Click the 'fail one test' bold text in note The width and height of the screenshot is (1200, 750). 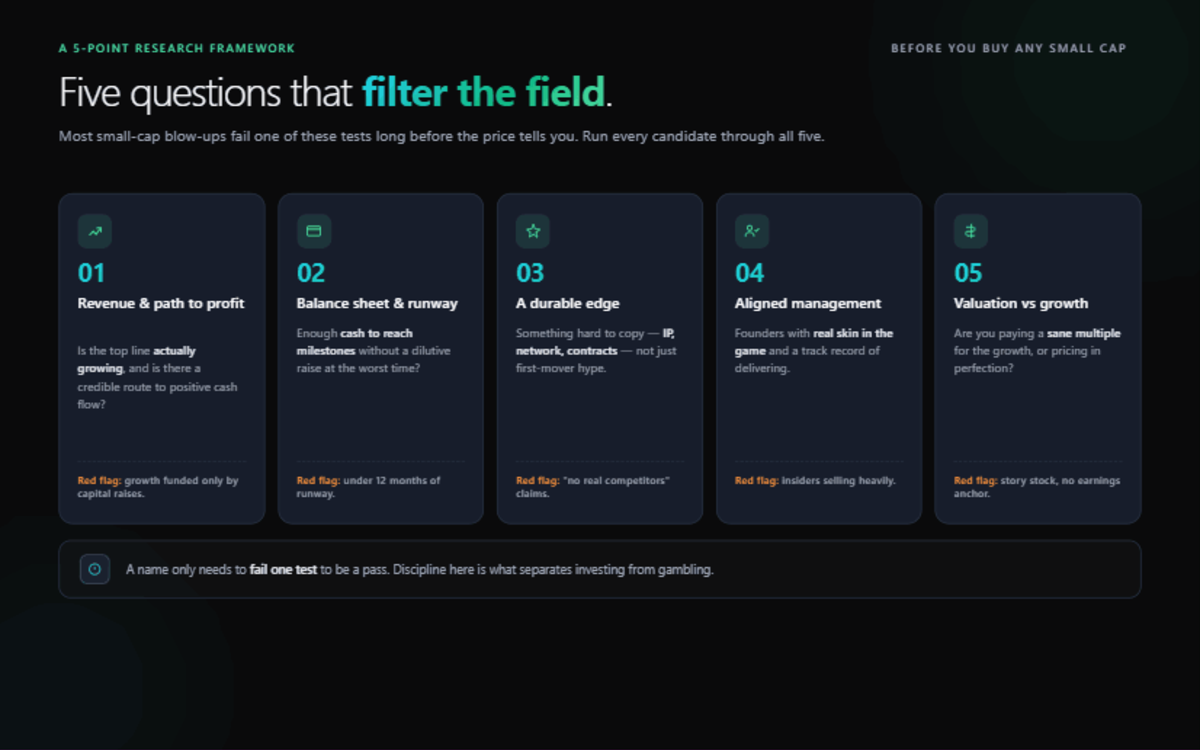pyautogui.click(x=283, y=570)
